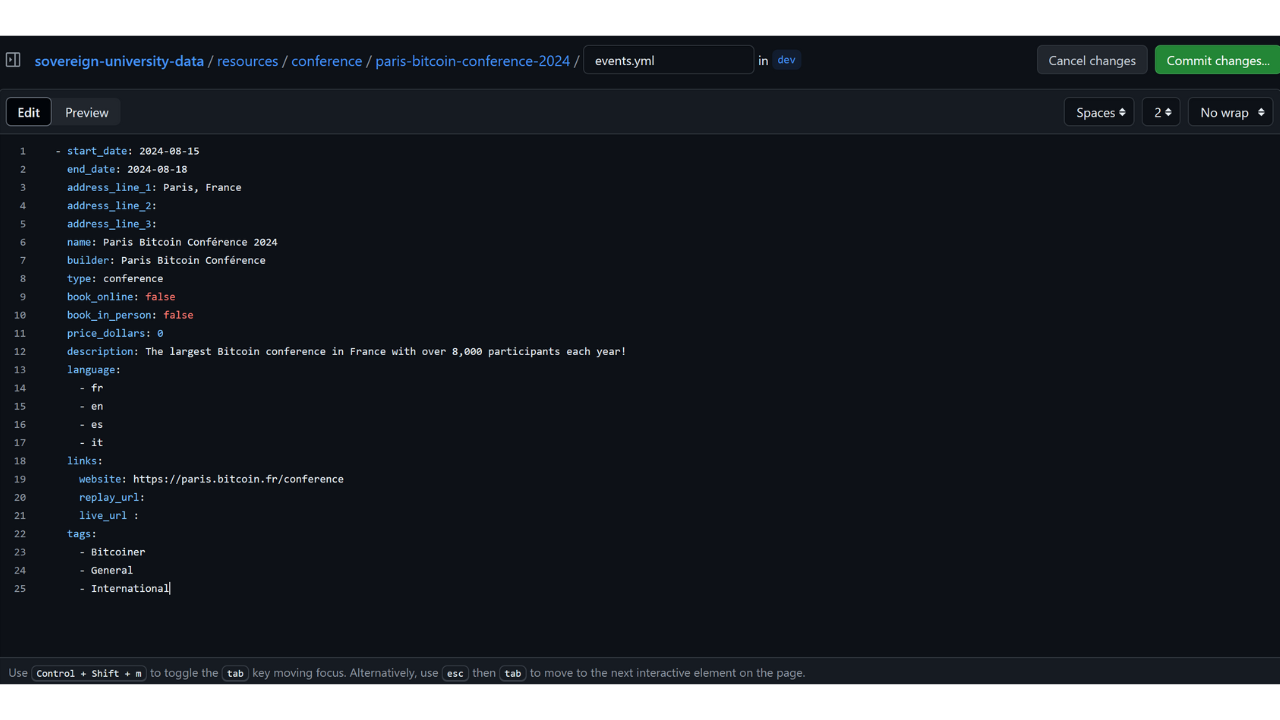Click line number 12 in the gutter

tap(21, 352)
